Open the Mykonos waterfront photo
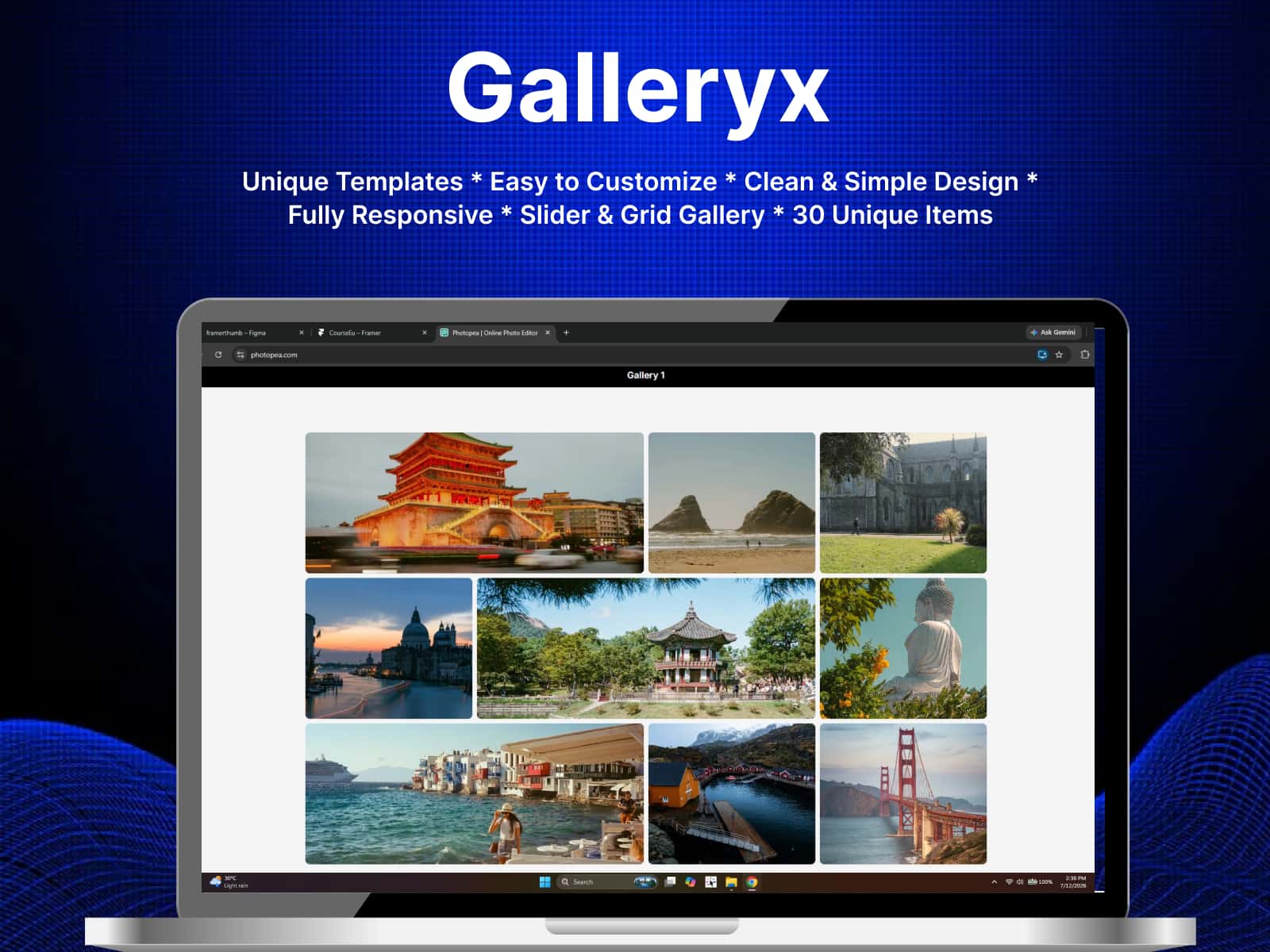 coord(475,793)
